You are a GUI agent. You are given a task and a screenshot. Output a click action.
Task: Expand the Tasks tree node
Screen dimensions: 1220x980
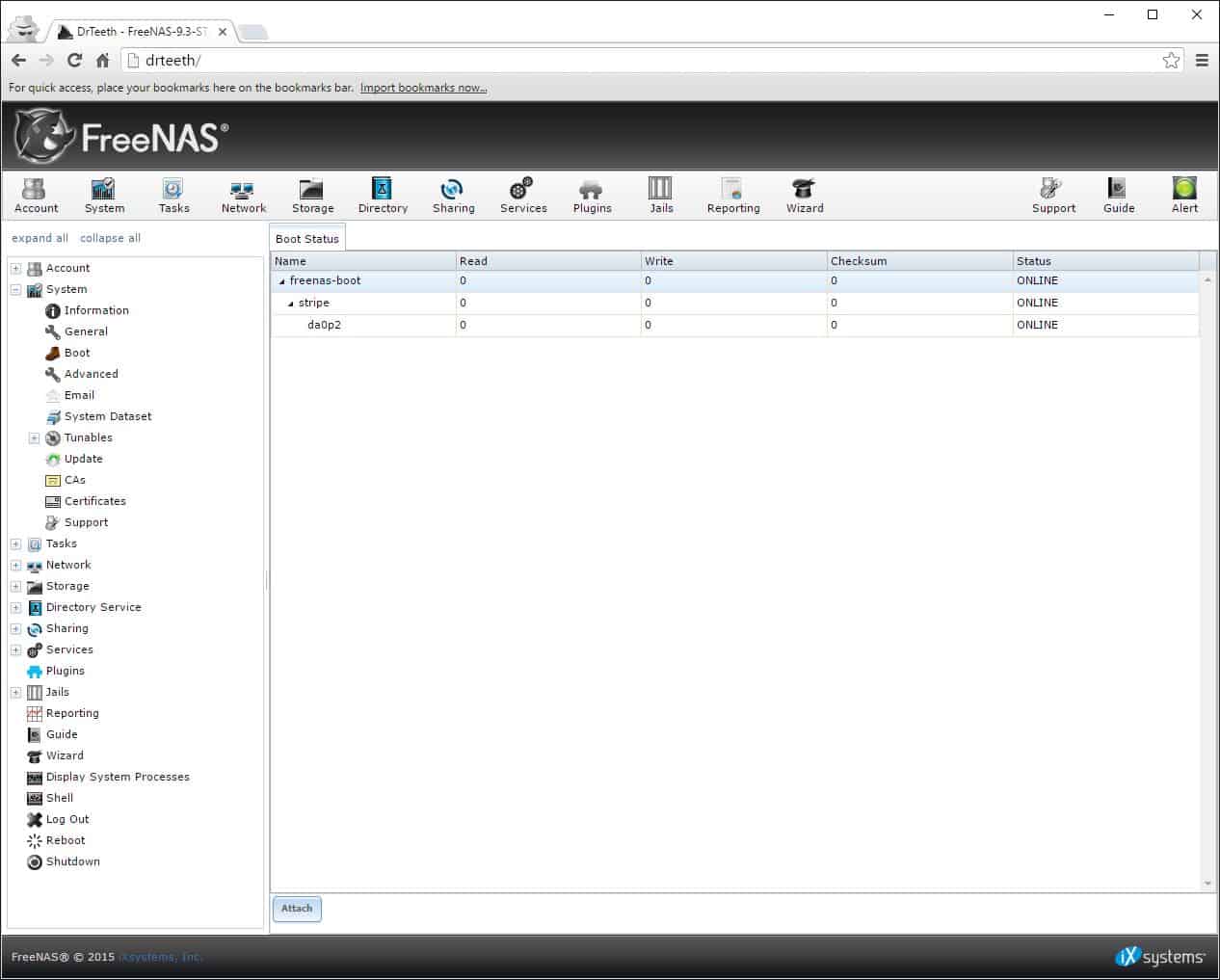15,543
